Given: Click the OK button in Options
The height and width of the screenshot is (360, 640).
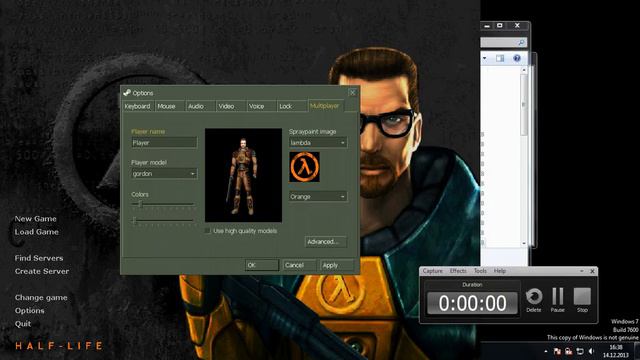Looking at the screenshot, I should tap(262, 265).
